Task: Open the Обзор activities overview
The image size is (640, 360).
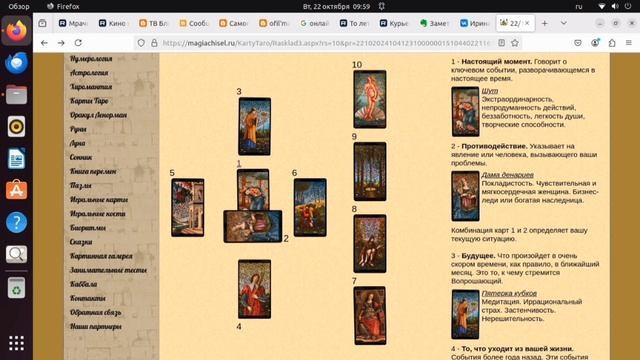Action: click(19, 6)
